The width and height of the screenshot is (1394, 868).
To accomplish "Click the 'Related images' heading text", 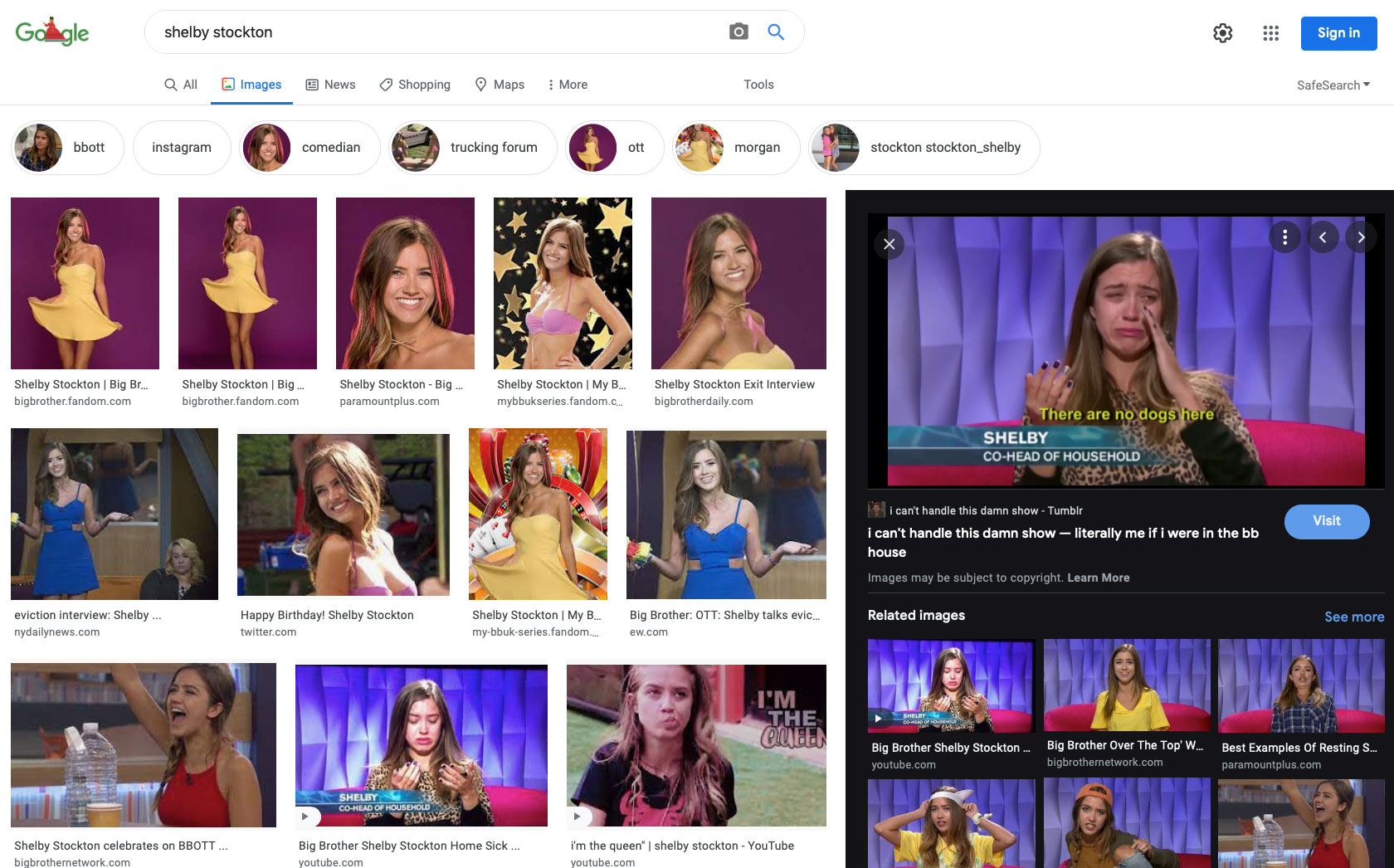I will coord(916,615).
